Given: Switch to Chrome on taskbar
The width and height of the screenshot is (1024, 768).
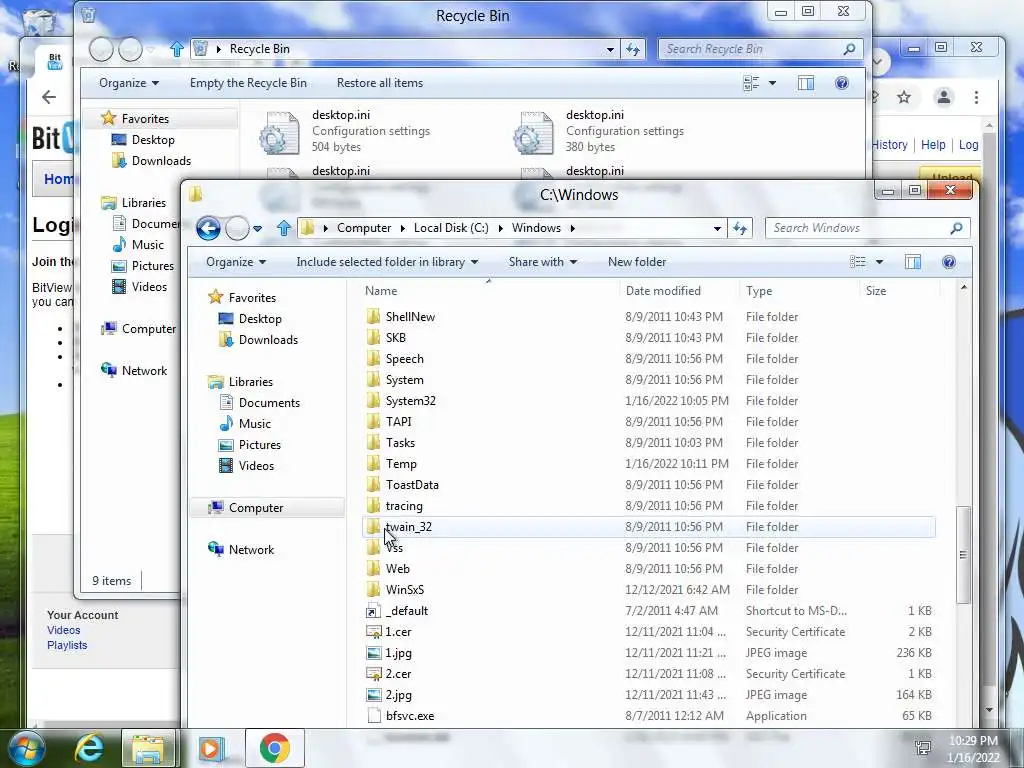Looking at the screenshot, I should [x=275, y=748].
